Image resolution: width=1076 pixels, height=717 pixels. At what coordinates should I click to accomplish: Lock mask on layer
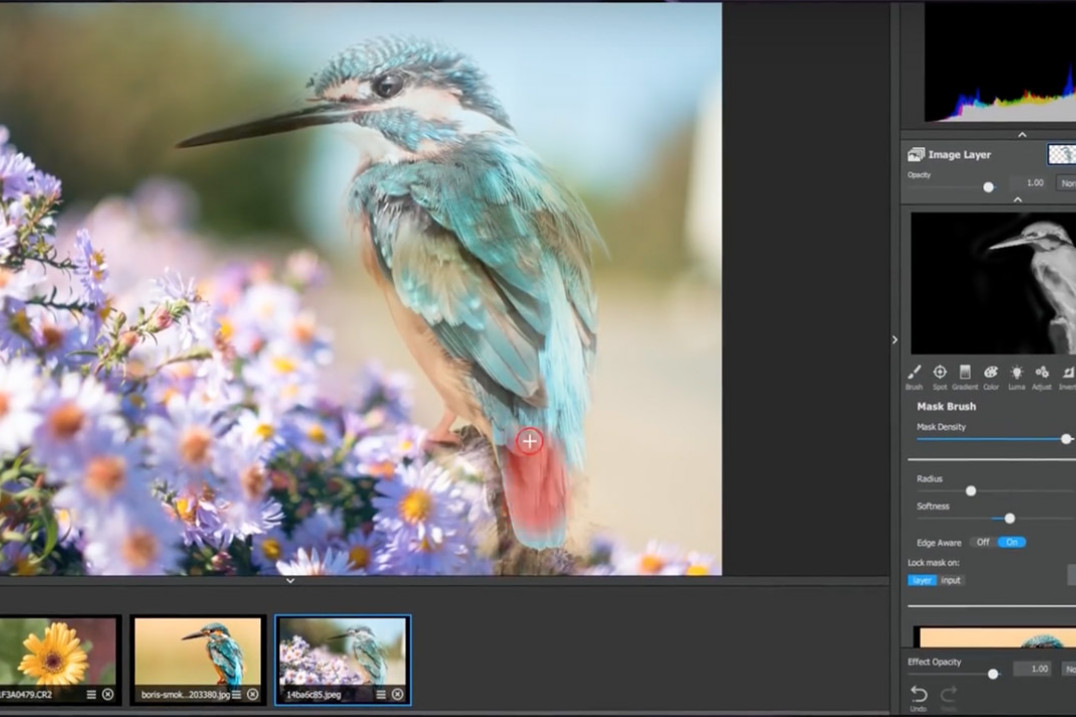922,580
